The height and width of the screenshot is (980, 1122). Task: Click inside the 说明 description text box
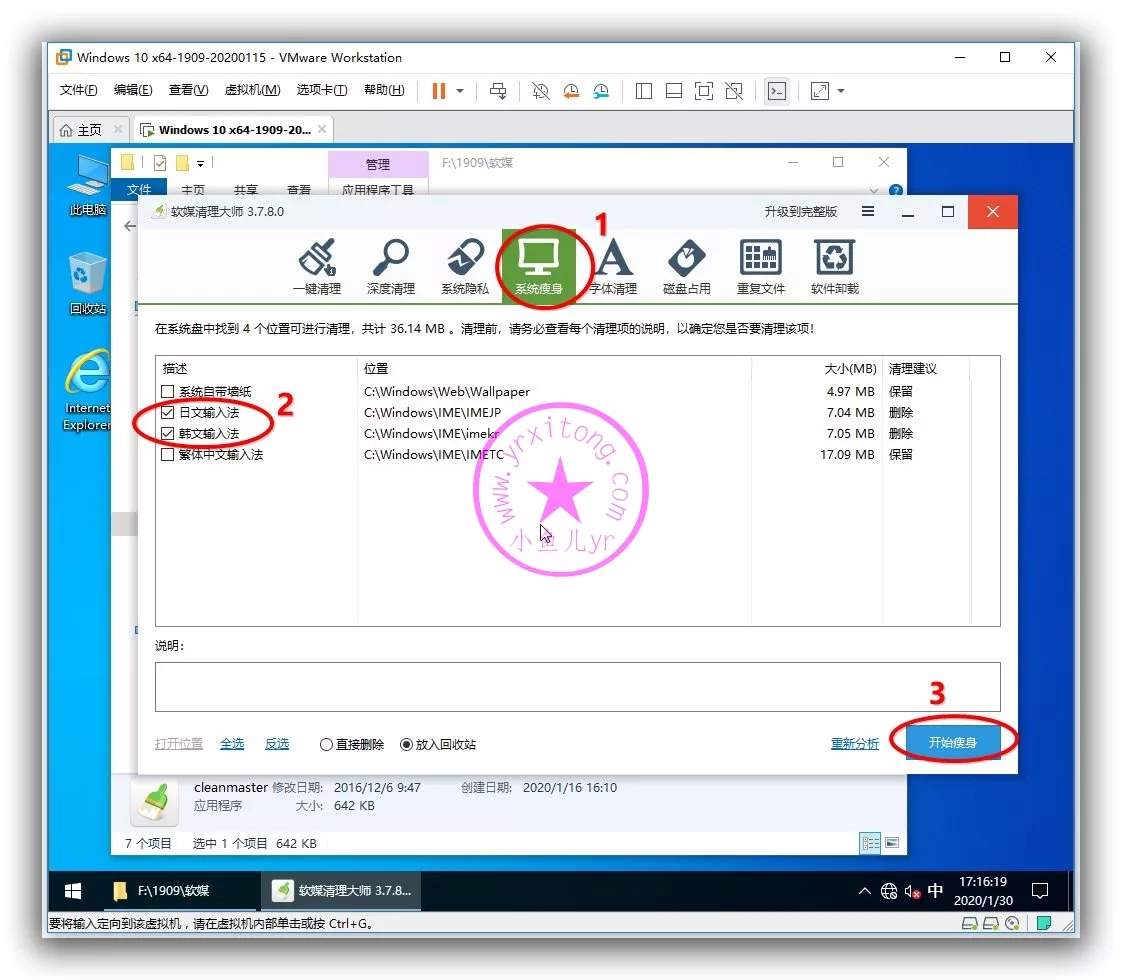coord(577,687)
